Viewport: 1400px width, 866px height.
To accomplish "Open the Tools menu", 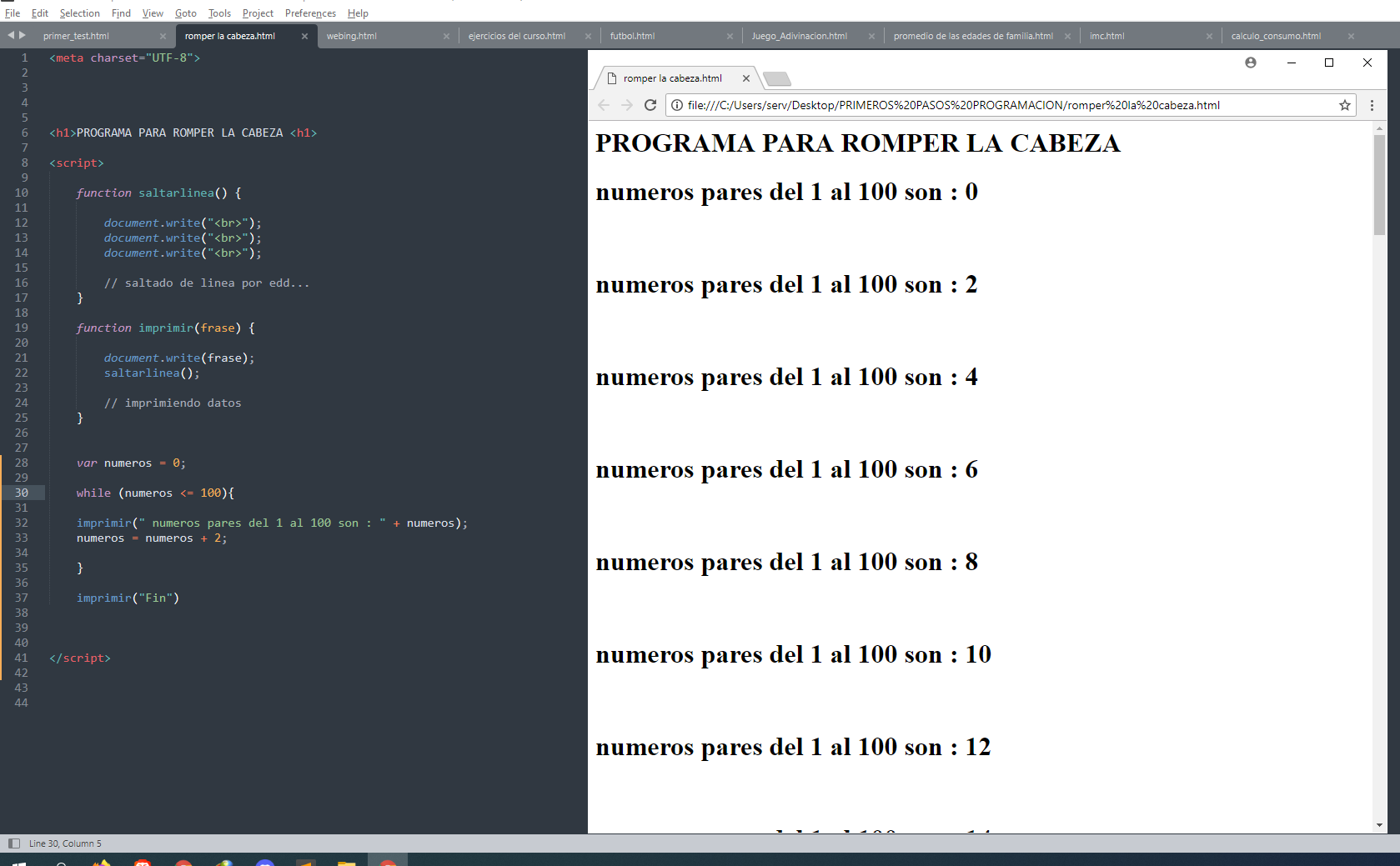I will [x=219, y=13].
